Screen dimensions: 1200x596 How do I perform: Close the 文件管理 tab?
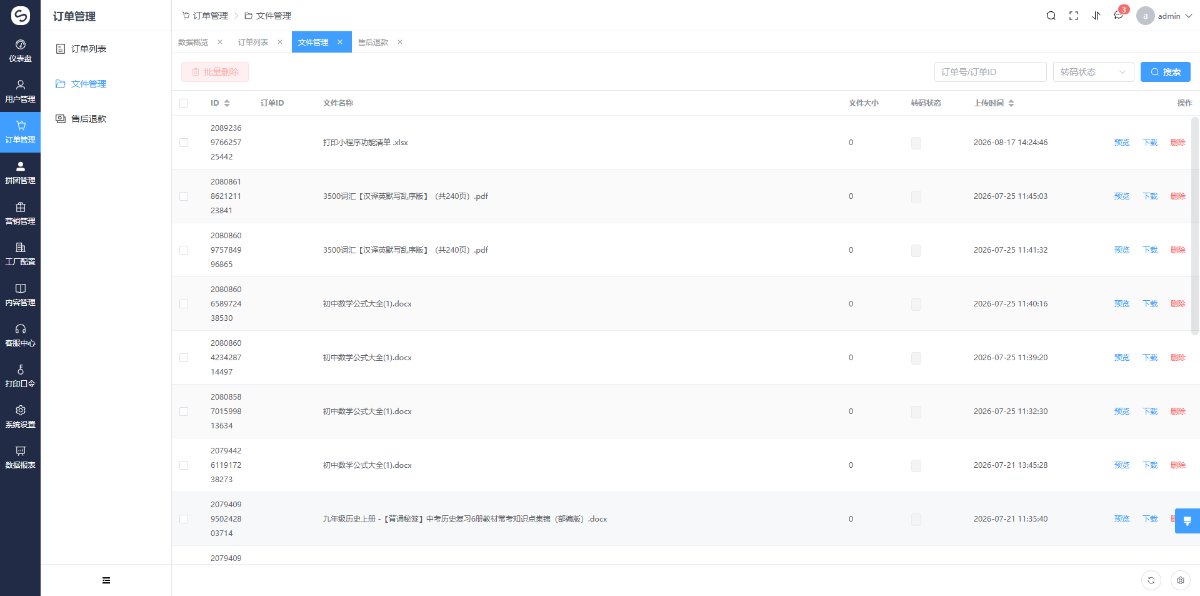tap(340, 42)
